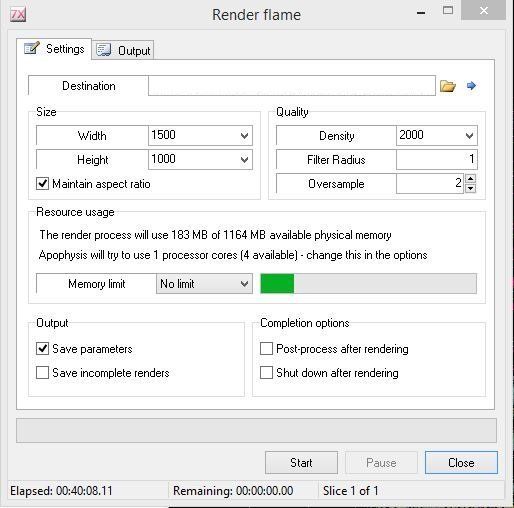
Task: Click the Oversample value field
Action: tap(429, 183)
